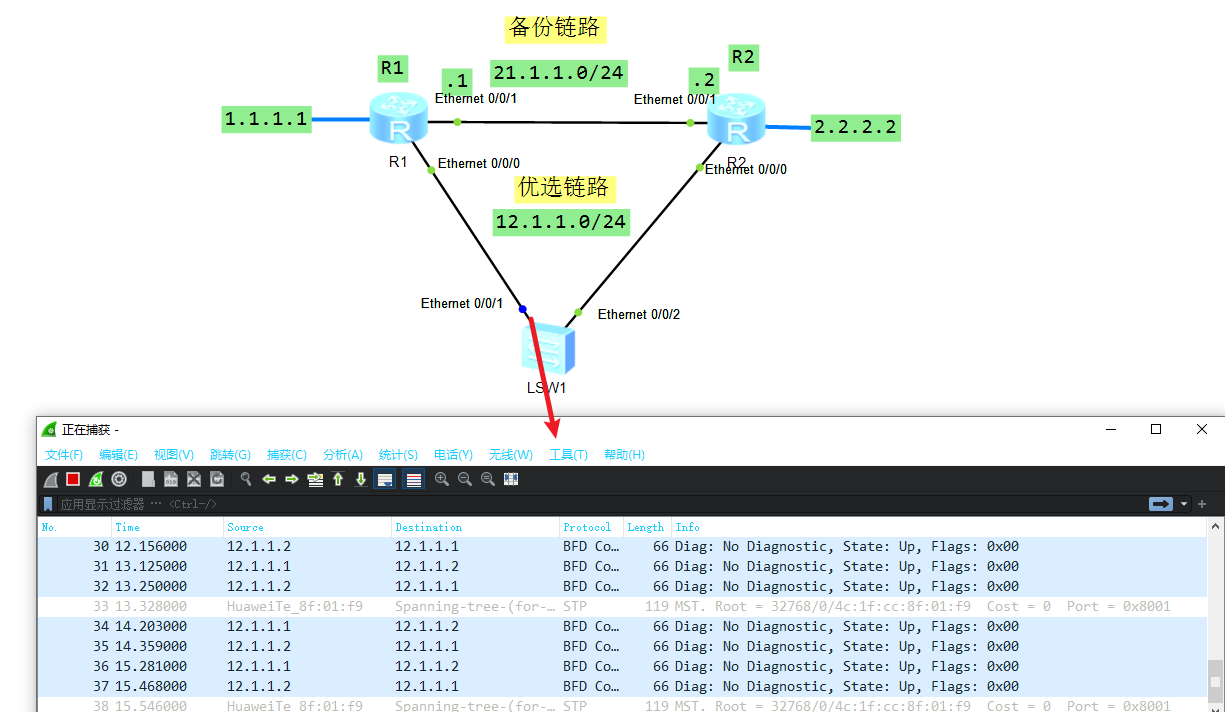Toggle auto-scroll during live capture
Viewport: 1225px width, 712px height.
(384, 479)
